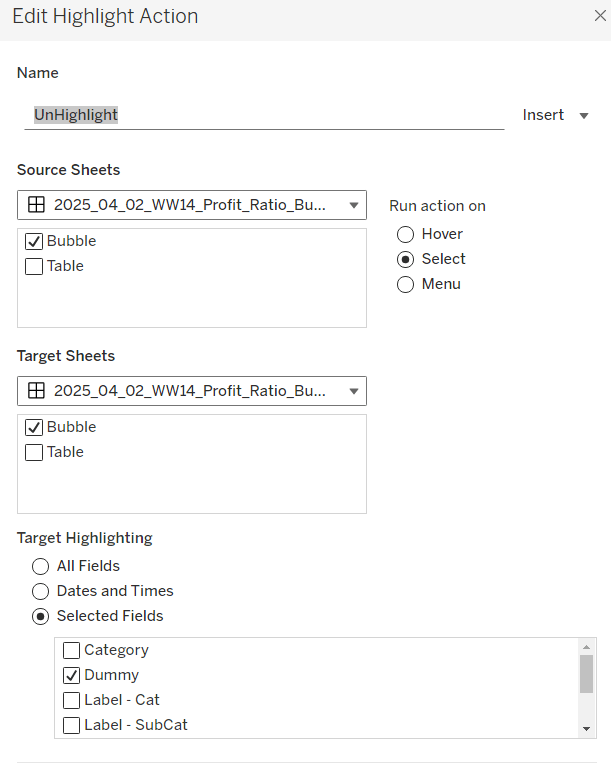Click the dashboard grid icon in Source Sheets
The height and width of the screenshot is (767, 611).
click(36, 205)
